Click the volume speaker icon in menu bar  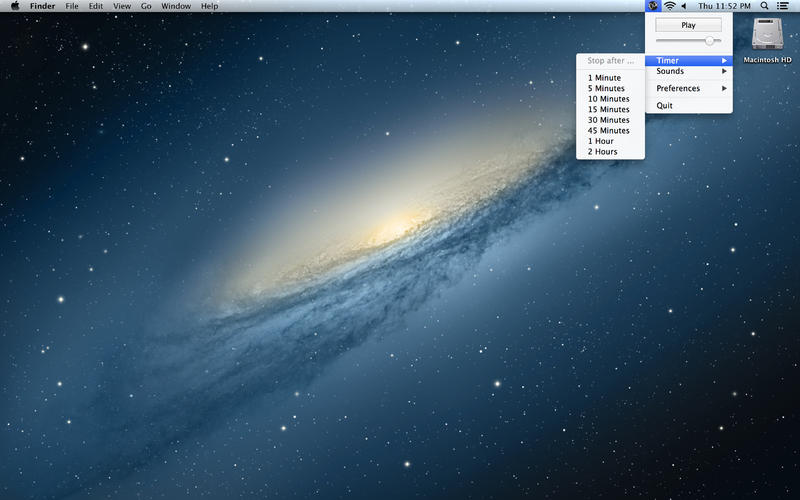point(684,6)
